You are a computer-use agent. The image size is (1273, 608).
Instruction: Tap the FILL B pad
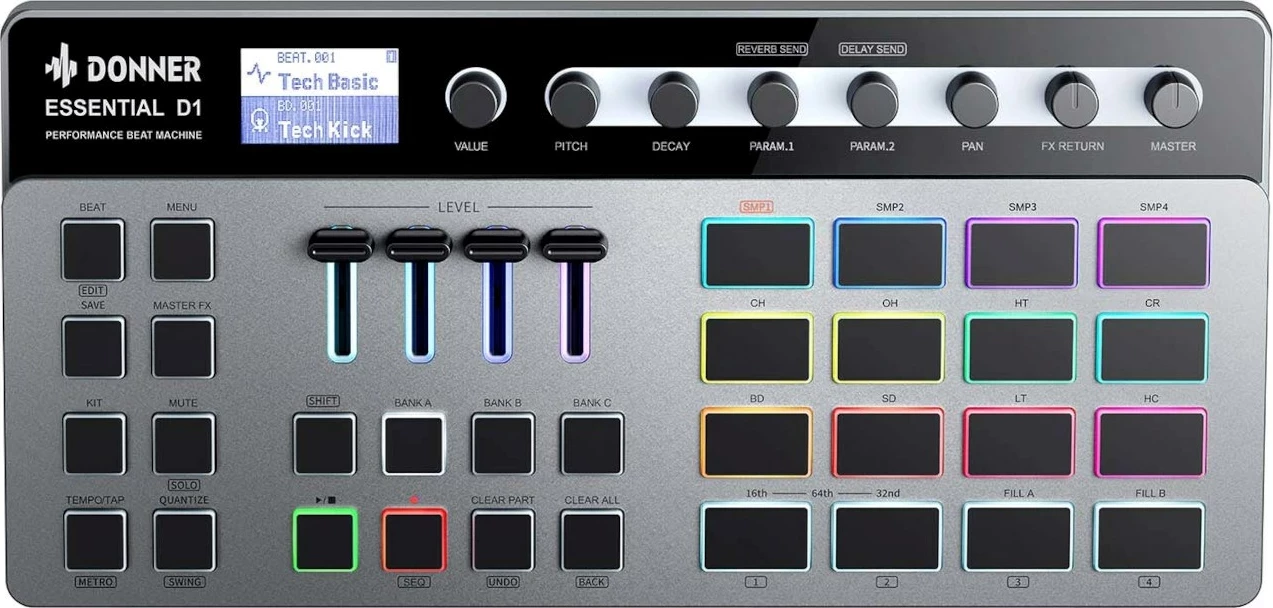1150,538
